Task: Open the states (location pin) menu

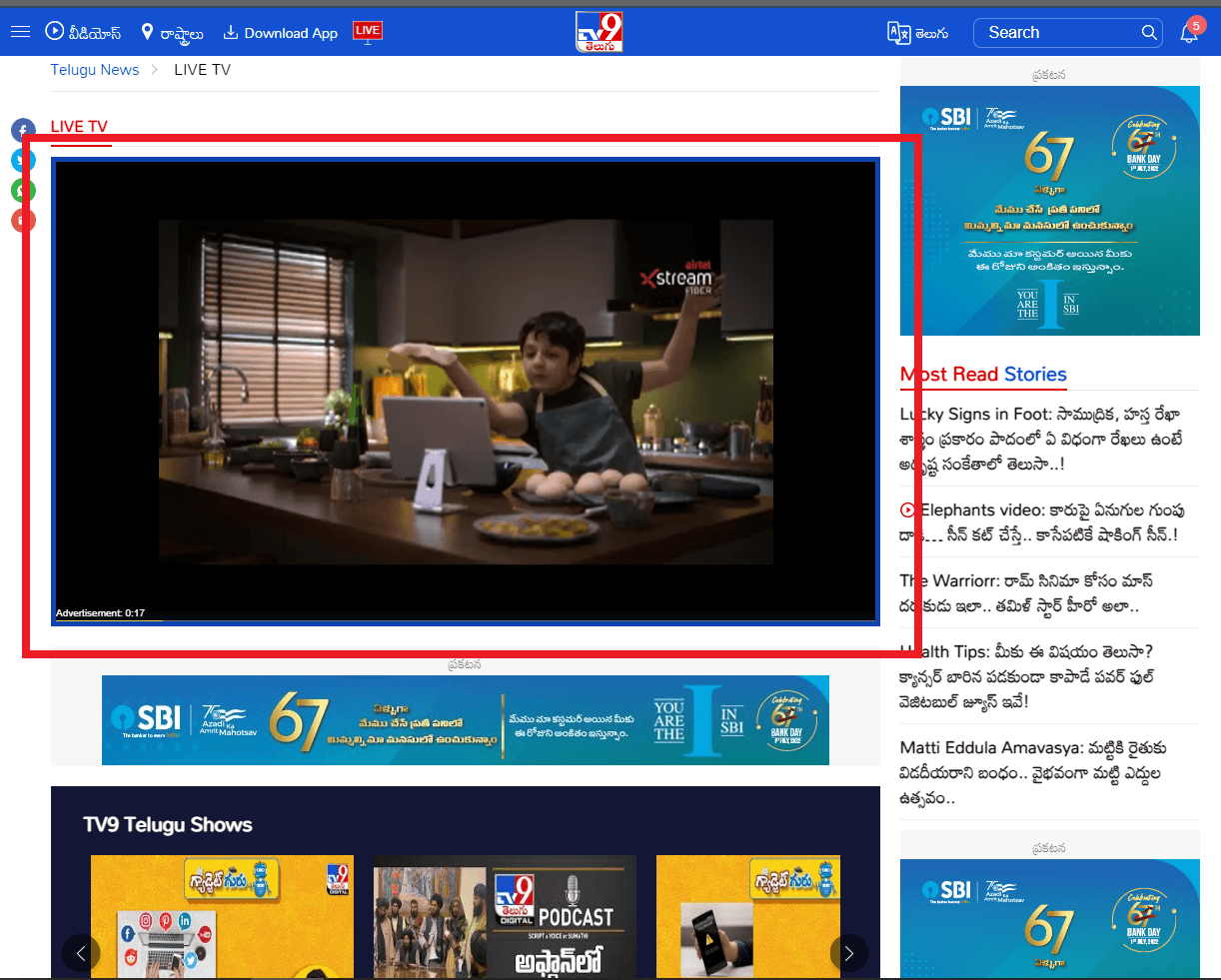Action: click(172, 33)
